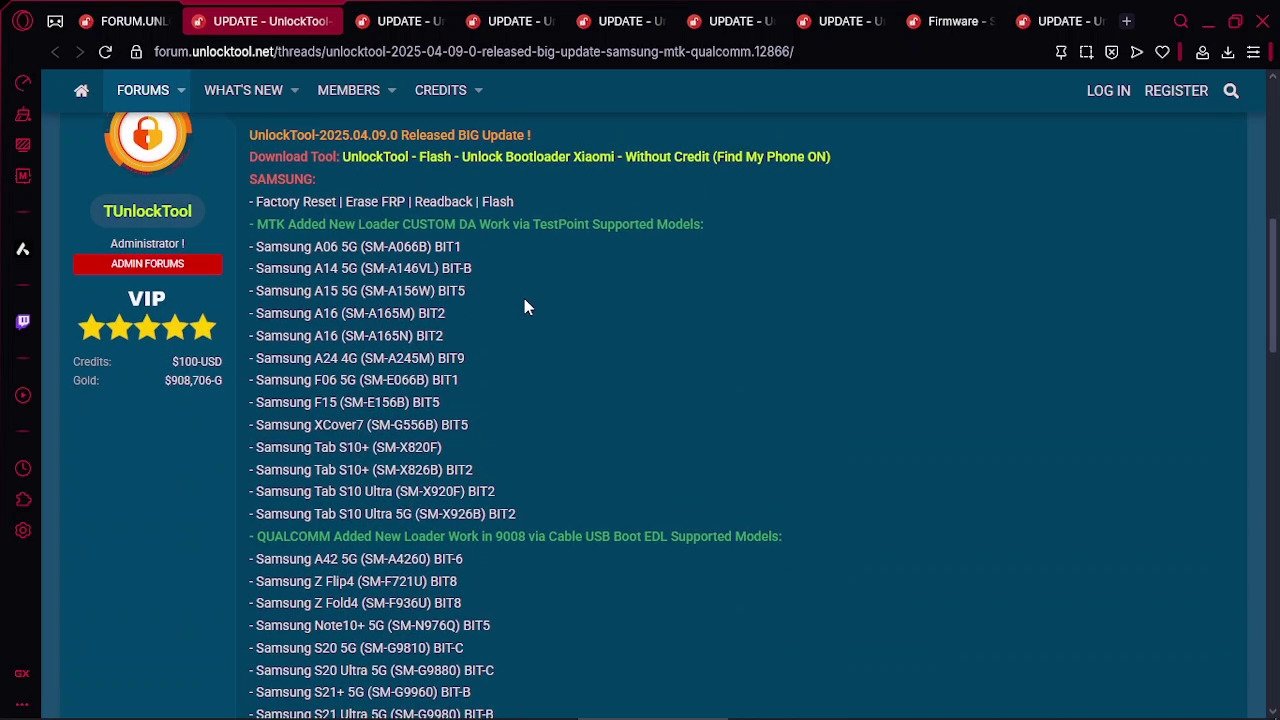Expand the FORUMS dropdown arrow
1280x720 pixels.
(x=181, y=91)
